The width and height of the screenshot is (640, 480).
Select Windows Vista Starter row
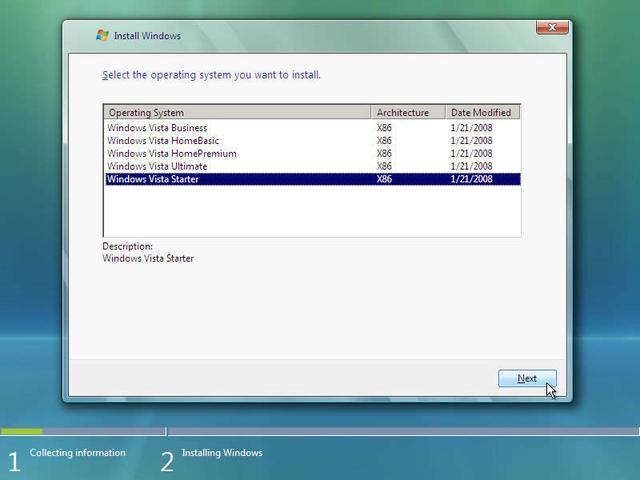313,179
